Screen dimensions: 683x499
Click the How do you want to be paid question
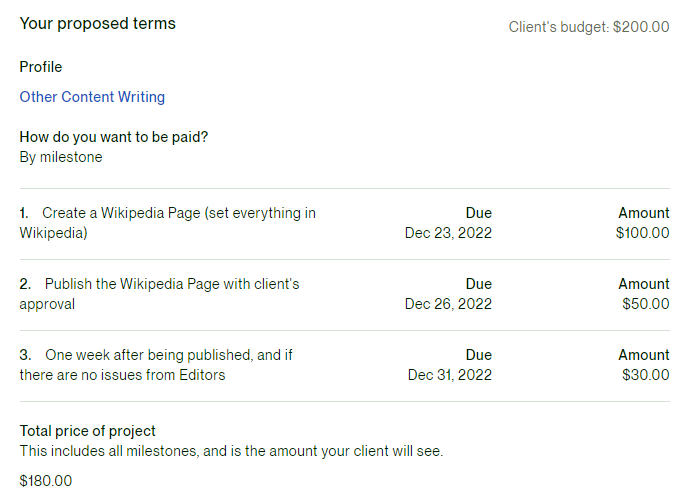(x=114, y=137)
